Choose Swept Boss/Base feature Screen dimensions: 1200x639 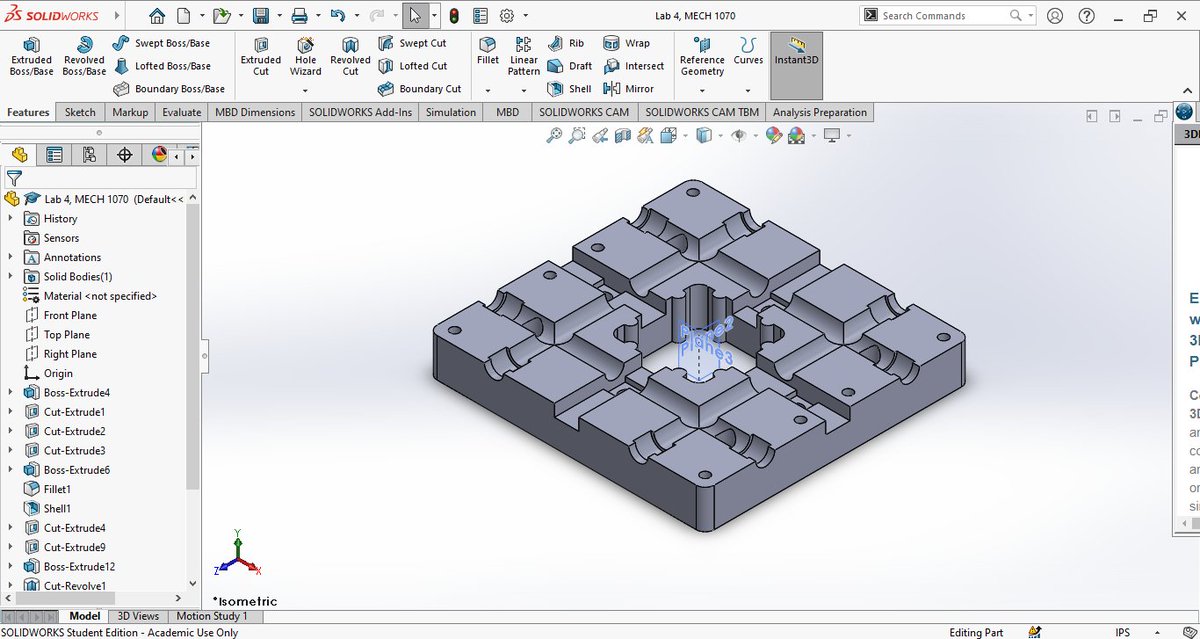point(161,43)
